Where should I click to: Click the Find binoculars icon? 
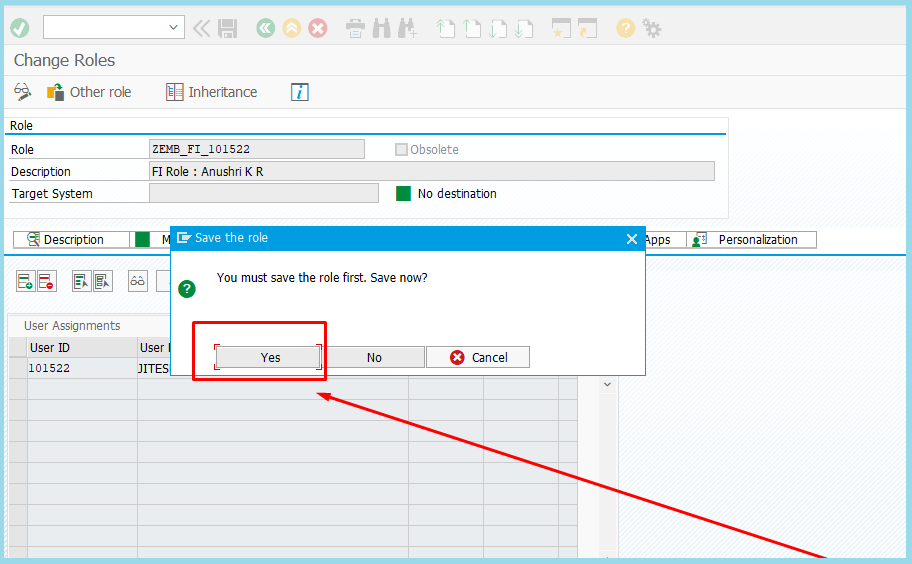pyautogui.click(x=381, y=28)
